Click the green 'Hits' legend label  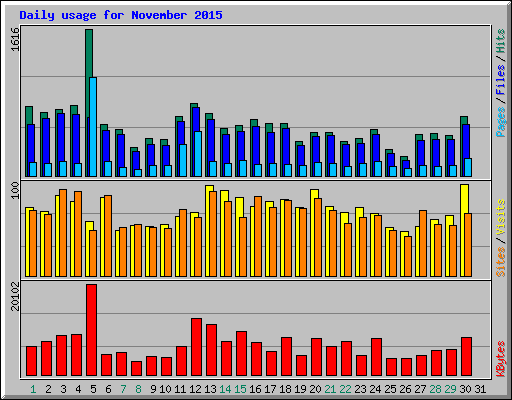(501, 42)
